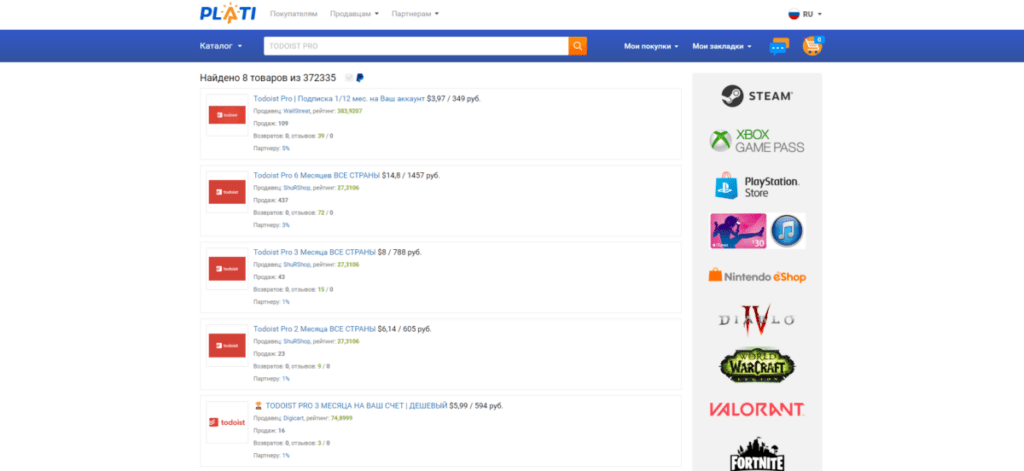Click price $6,14 / 605 руб.
Screen dimensions: 1024x471
pyautogui.click(x=404, y=329)
